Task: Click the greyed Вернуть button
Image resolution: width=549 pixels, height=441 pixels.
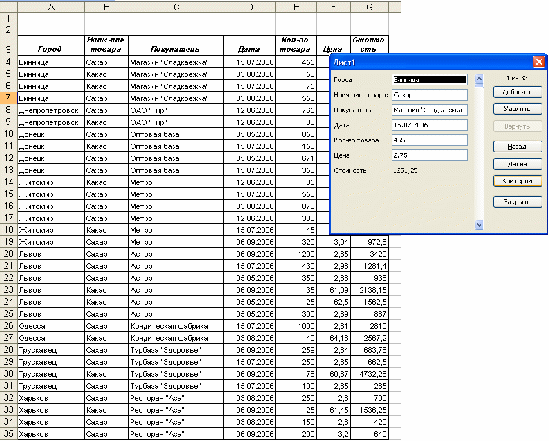Action: (517, 126)
